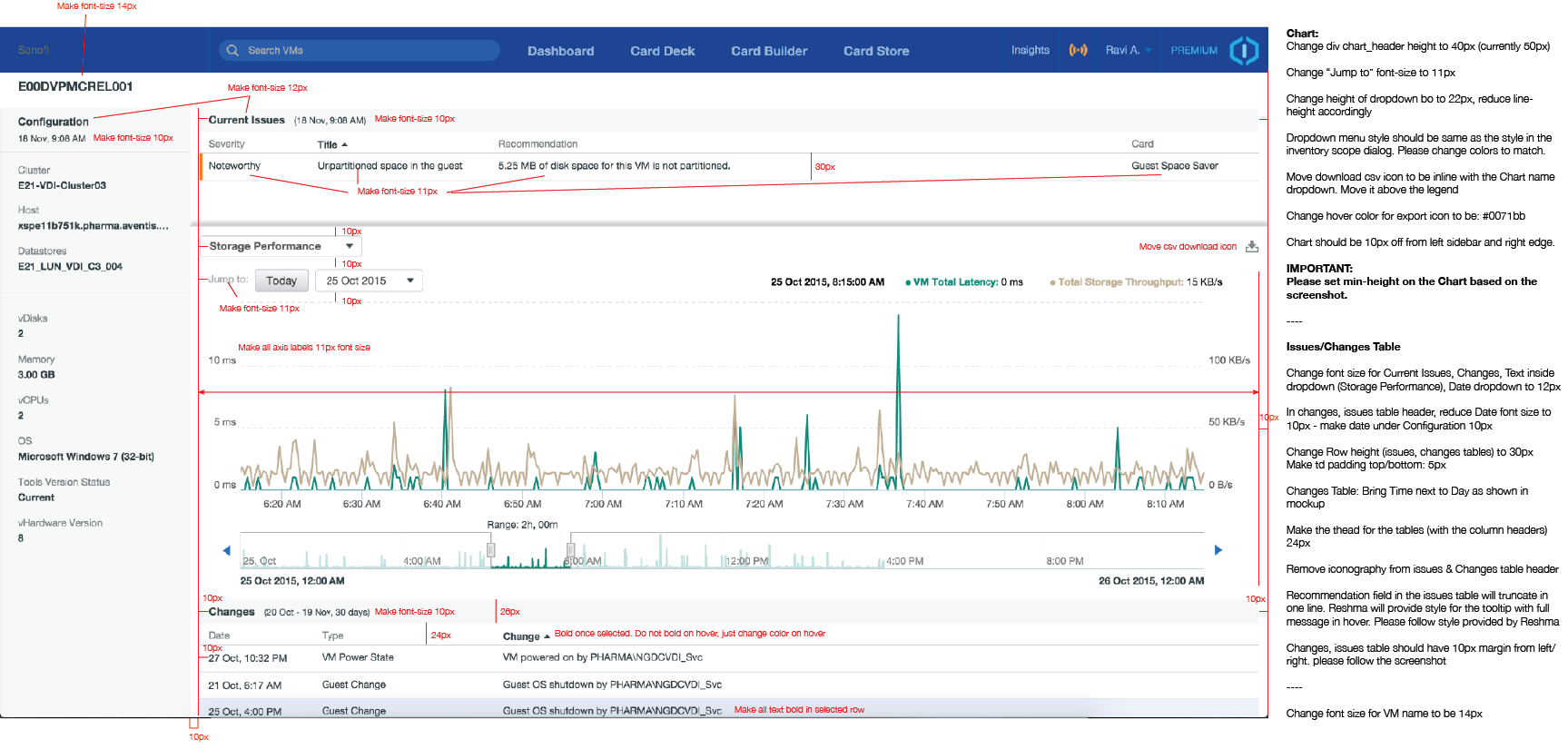
Task: Click the Current Issues section heading
Action: pos(246,120)
